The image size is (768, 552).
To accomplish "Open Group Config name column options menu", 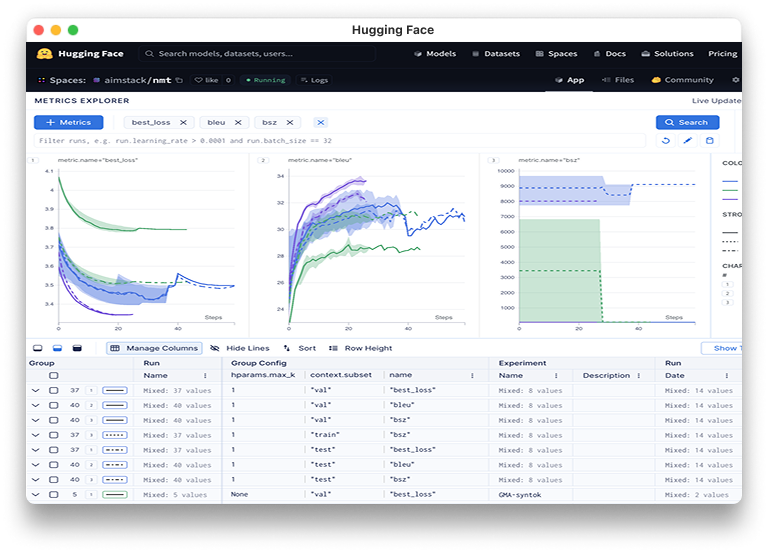I will point(472,376).
